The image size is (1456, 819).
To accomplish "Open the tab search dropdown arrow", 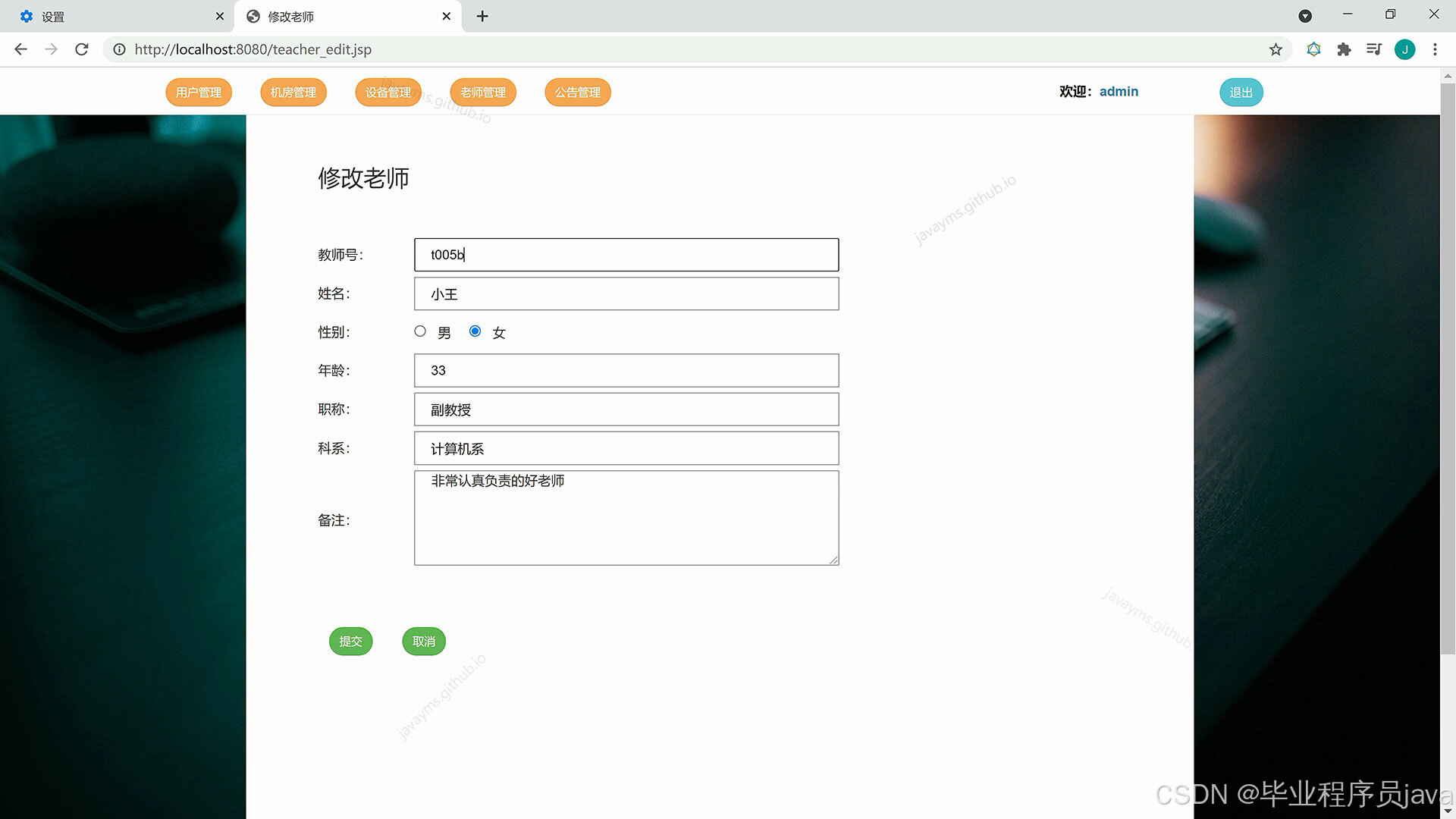I will click(1305, 16).
